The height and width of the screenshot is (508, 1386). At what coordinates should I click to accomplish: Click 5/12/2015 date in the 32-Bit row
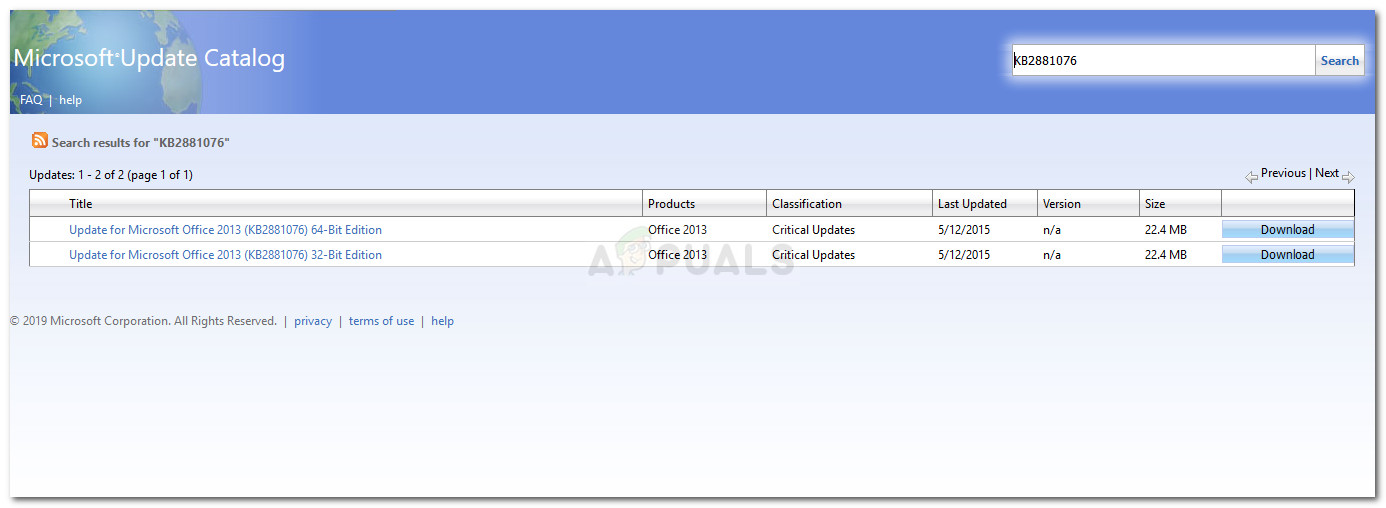[964, 255]
